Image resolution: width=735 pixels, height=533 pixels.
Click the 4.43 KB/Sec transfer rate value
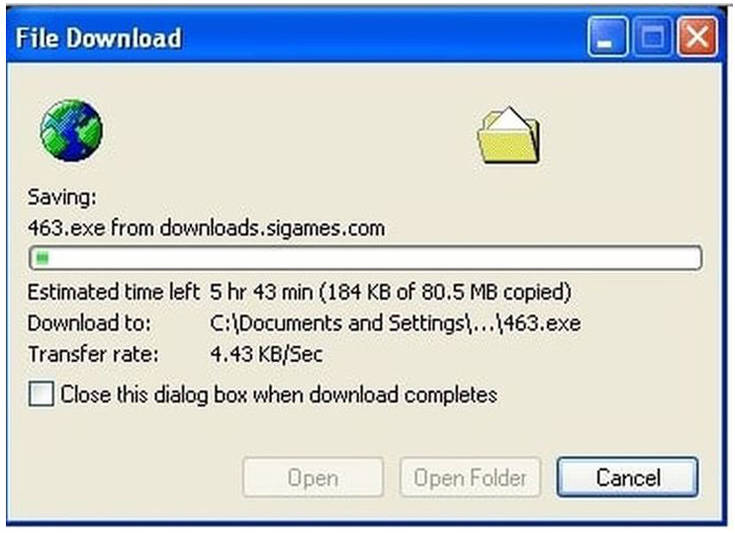click(x=266, y=354)
